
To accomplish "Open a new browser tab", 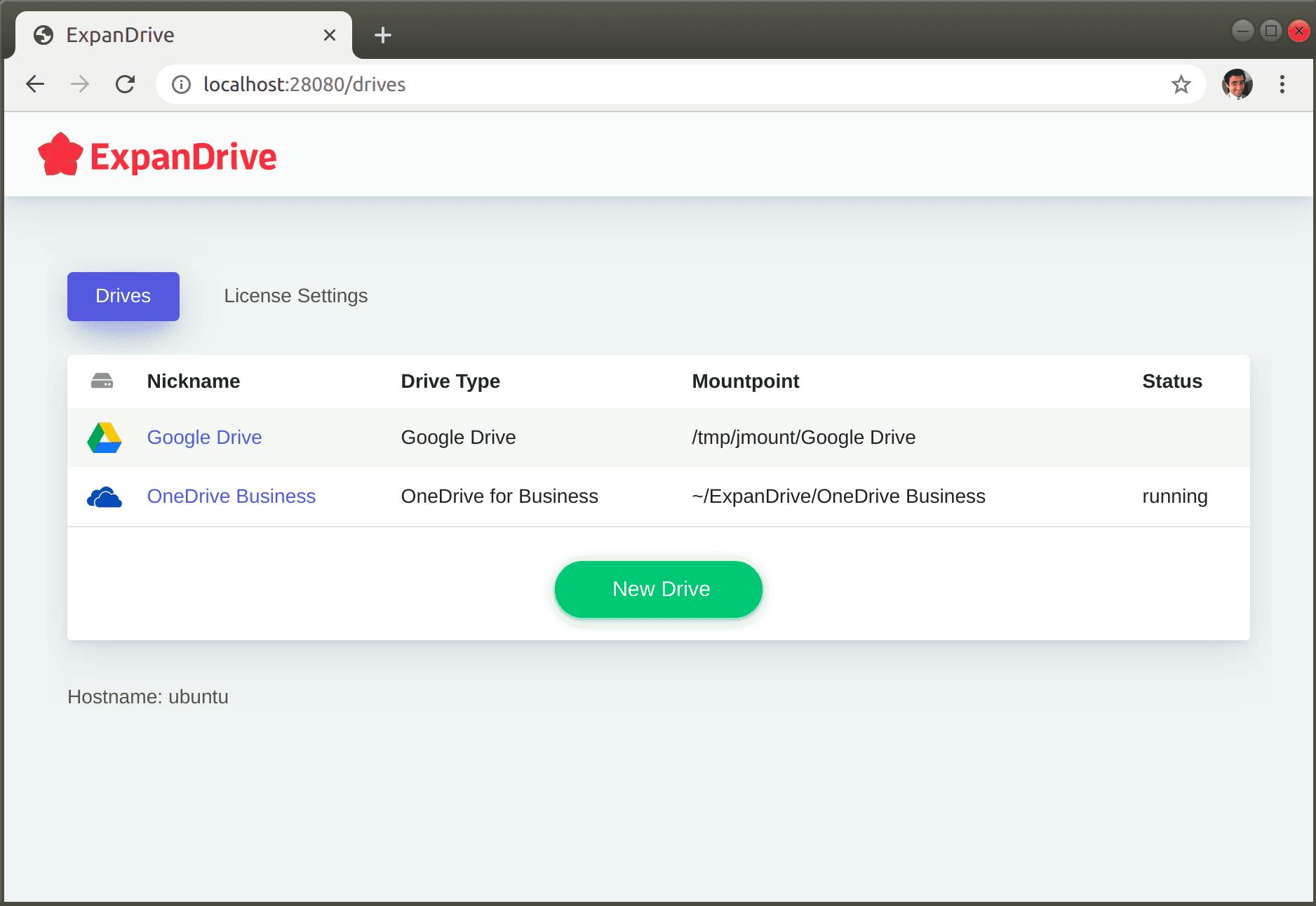I will coord(383,35).
